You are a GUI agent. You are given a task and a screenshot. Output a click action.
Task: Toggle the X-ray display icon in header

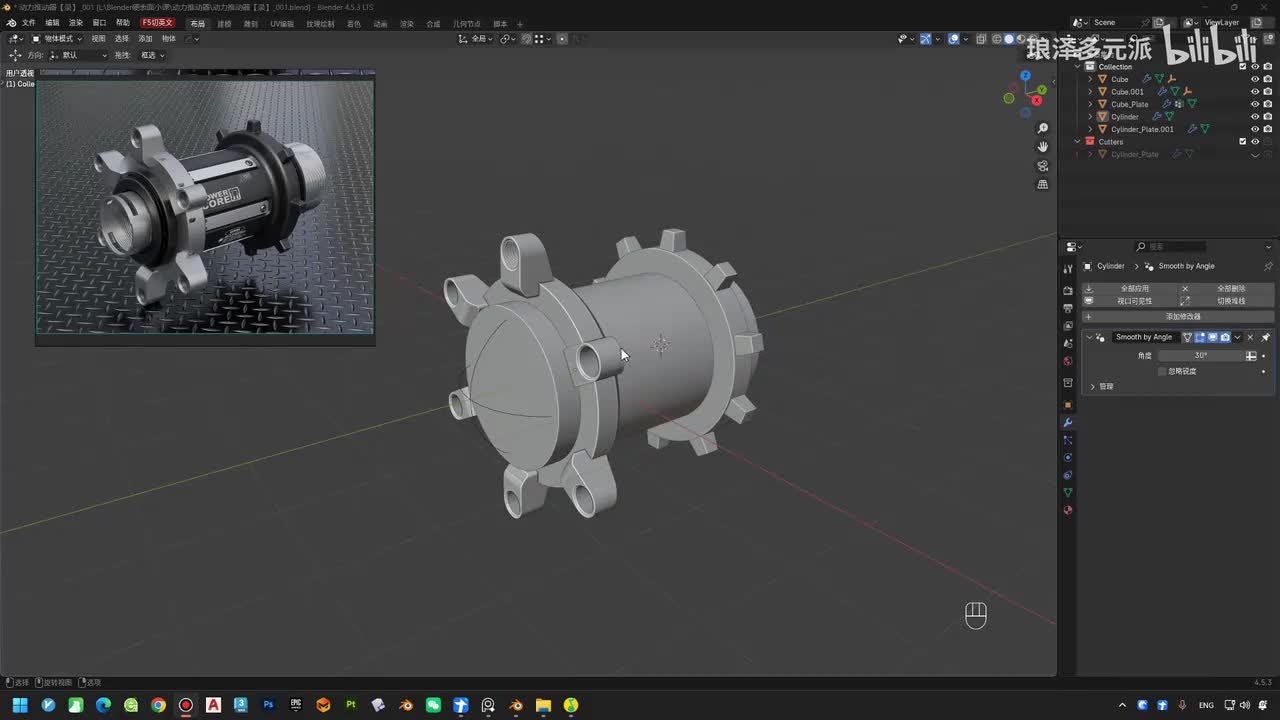[981, 39]
